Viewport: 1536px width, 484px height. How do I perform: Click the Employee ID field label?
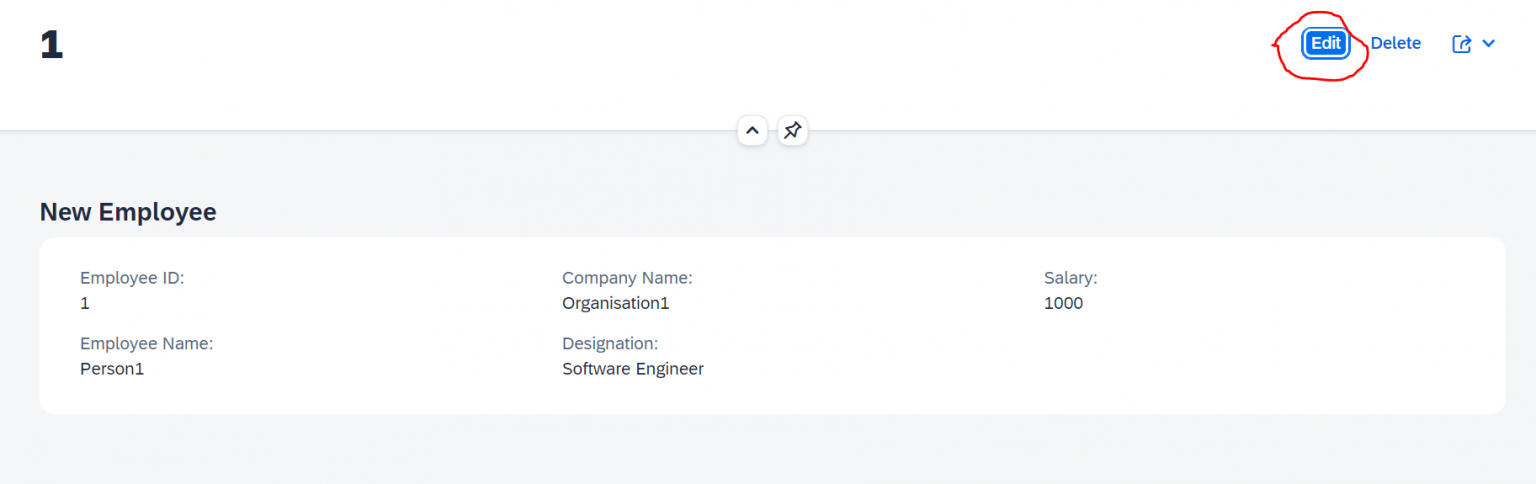132,278
